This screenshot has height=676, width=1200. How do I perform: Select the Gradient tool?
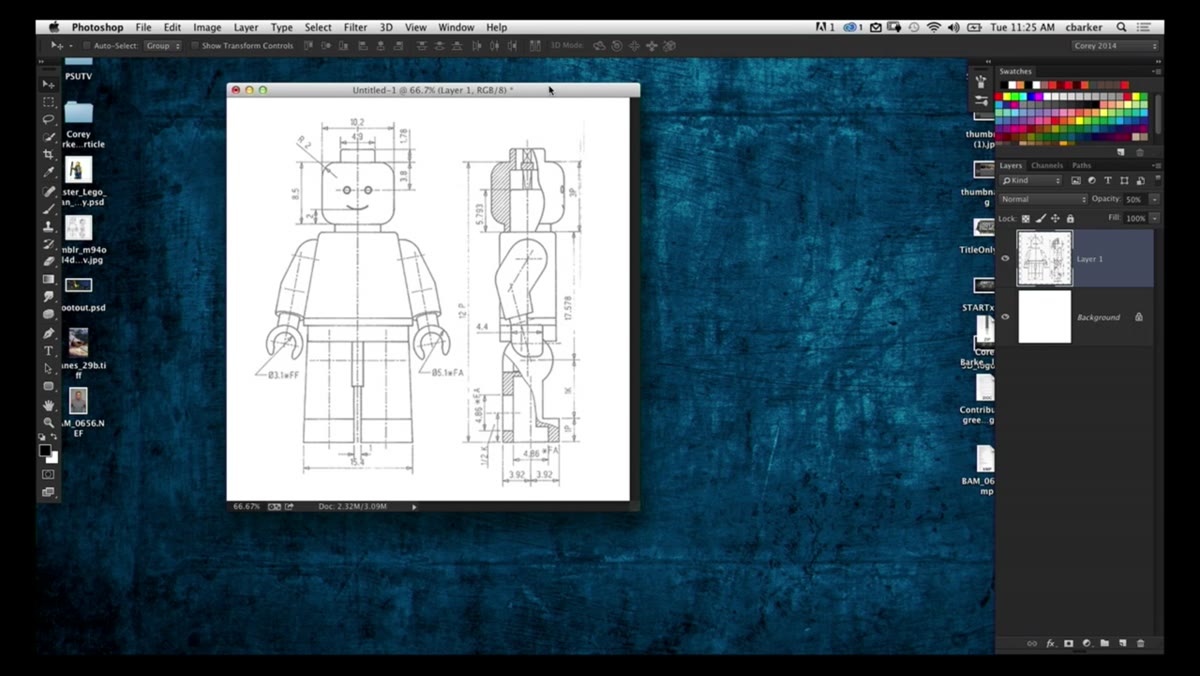click(x=48, y=280)
